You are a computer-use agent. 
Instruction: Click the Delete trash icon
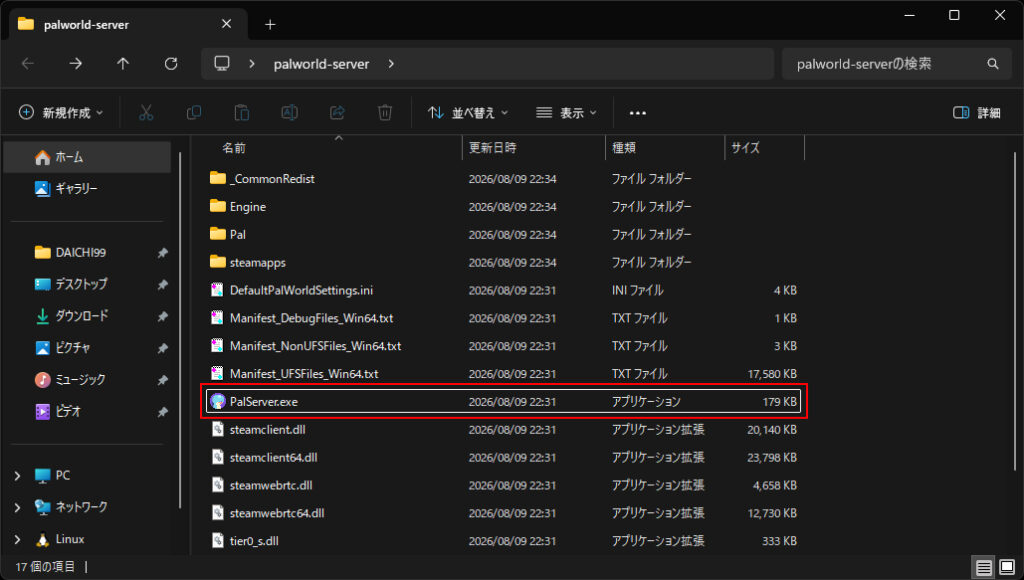[x=385, y=113]
